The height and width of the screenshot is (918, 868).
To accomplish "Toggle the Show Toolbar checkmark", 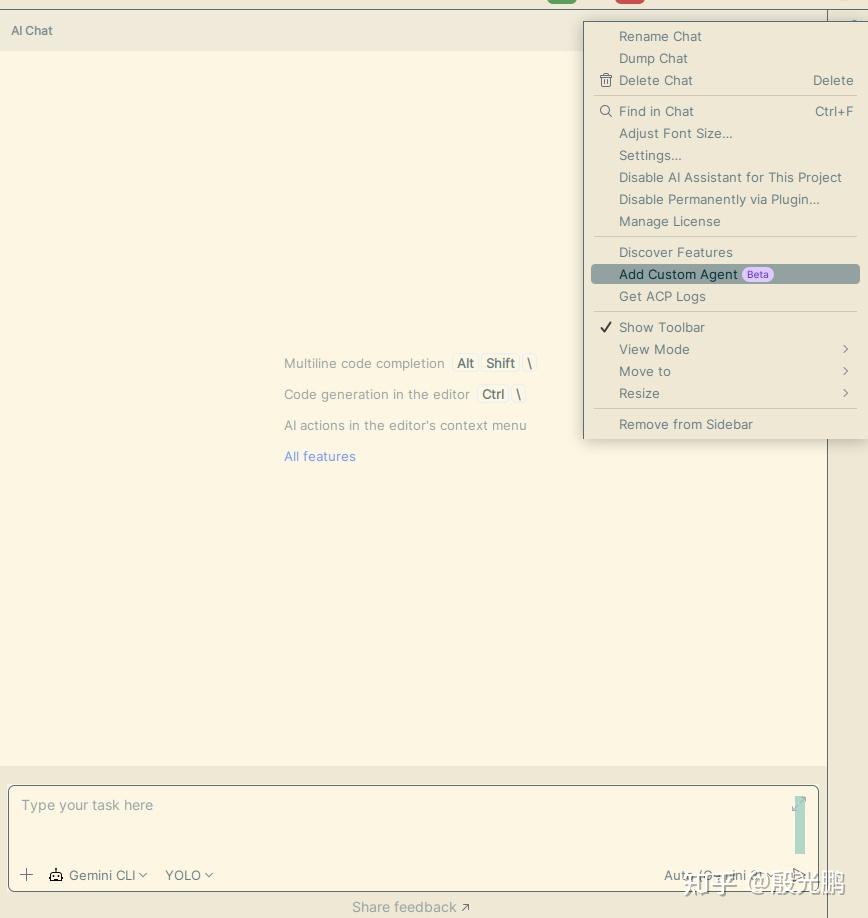I will (x=606, y=327).
